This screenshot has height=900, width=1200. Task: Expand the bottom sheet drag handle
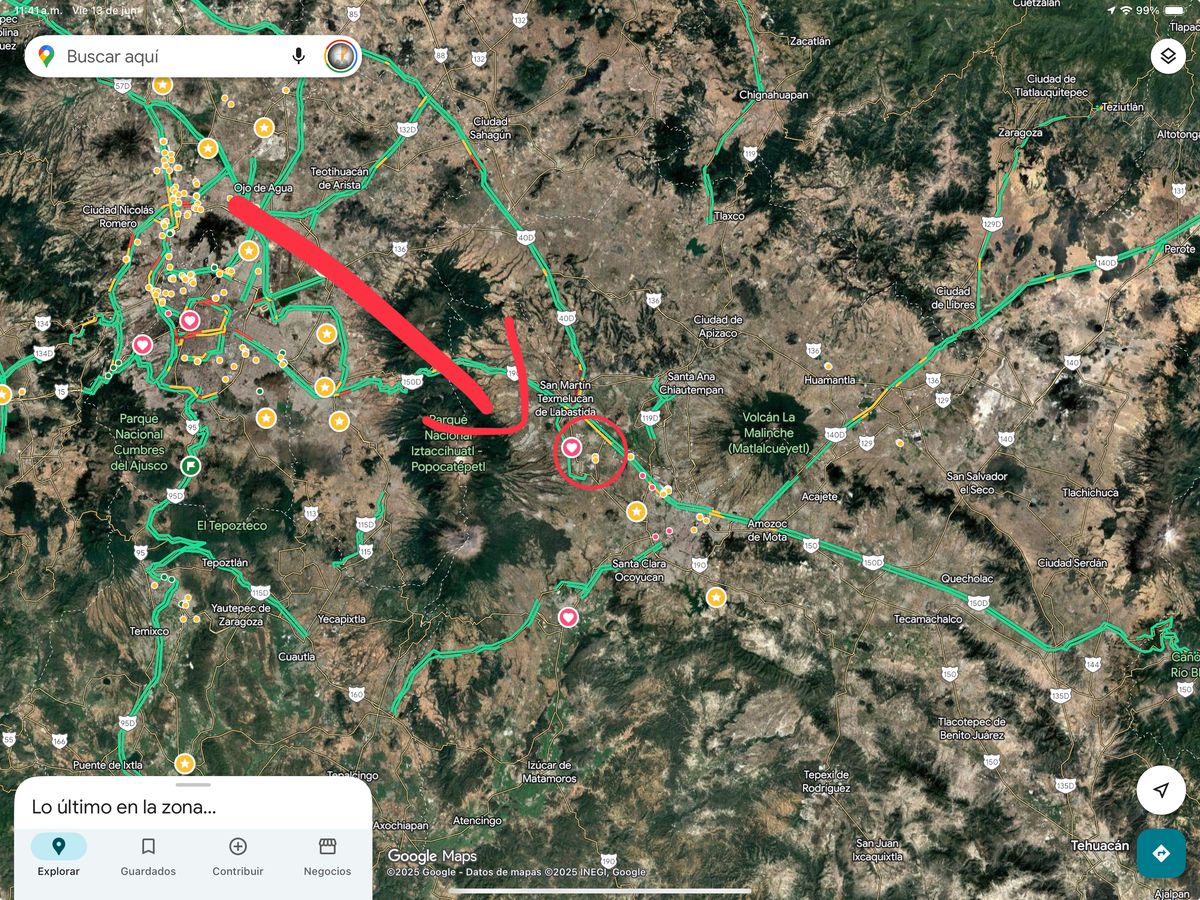[x=193, y=785]
